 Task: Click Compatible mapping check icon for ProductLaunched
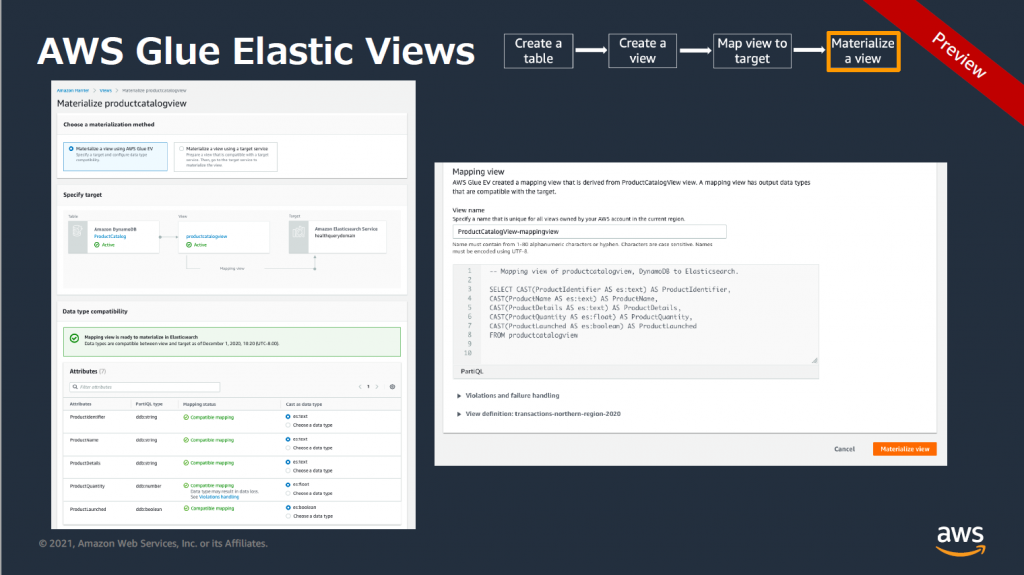(186, 508)
